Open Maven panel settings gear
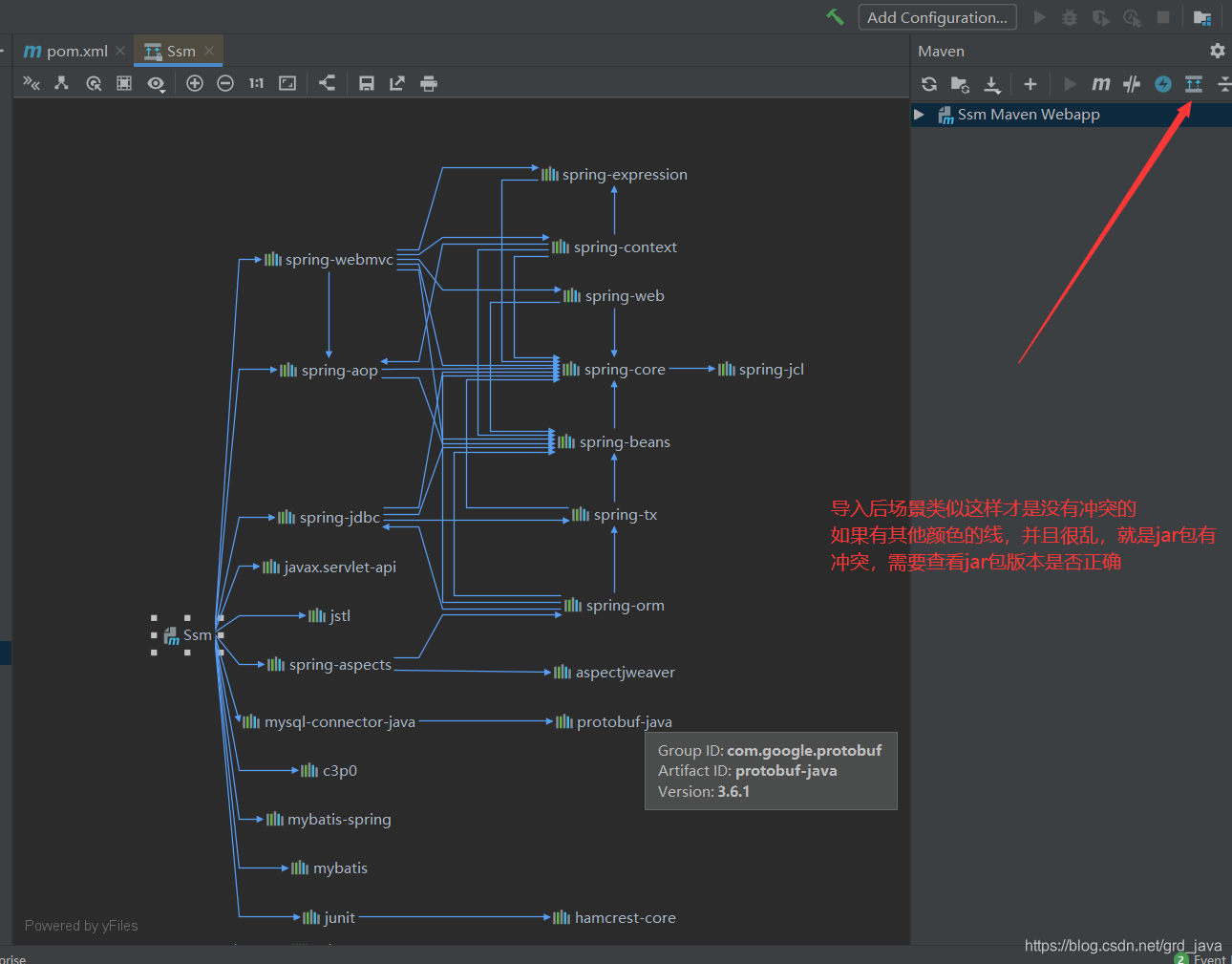The image size is (1232, 964). [x=1217, y=51]
